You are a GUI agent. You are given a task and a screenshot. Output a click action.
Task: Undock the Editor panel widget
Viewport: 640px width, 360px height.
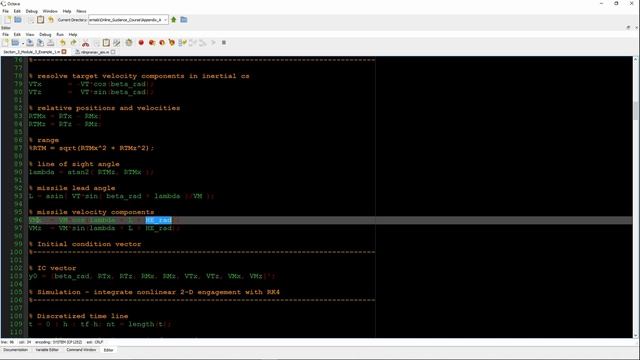(628, 27)
